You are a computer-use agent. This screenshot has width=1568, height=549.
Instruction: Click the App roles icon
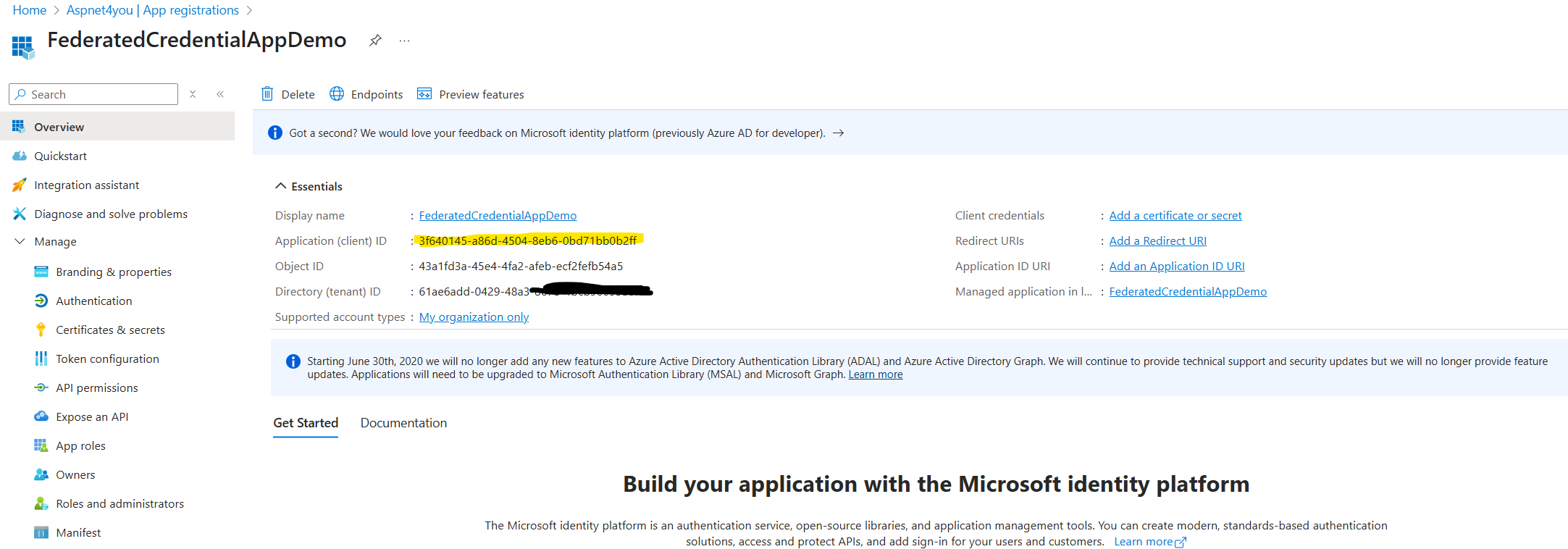pos(41,445)
